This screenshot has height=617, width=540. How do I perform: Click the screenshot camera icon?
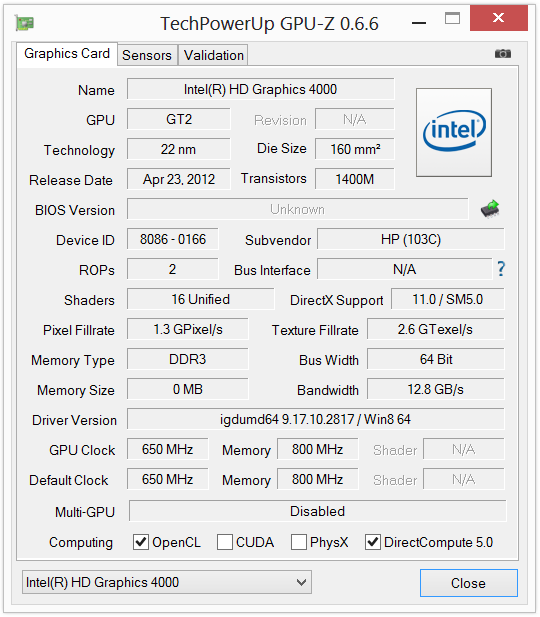tap(503, 54)
